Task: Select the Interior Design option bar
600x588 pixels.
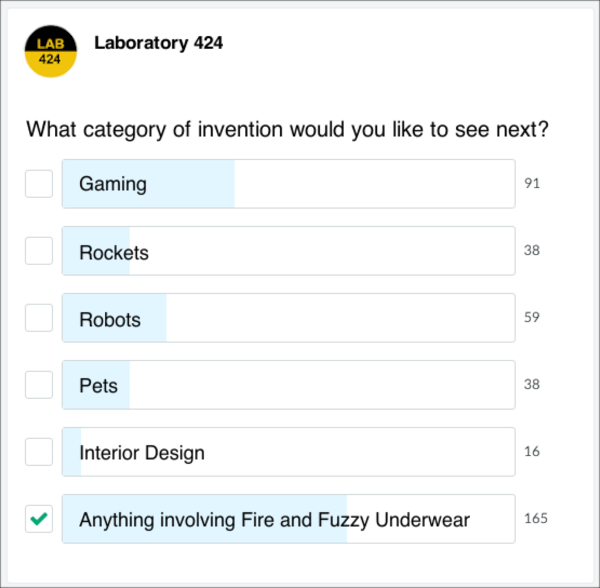Action: pos(288,452)
